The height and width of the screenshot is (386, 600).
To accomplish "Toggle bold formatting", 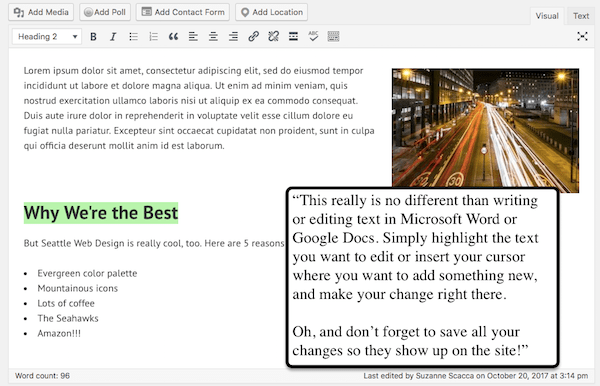I will point(93,37).
